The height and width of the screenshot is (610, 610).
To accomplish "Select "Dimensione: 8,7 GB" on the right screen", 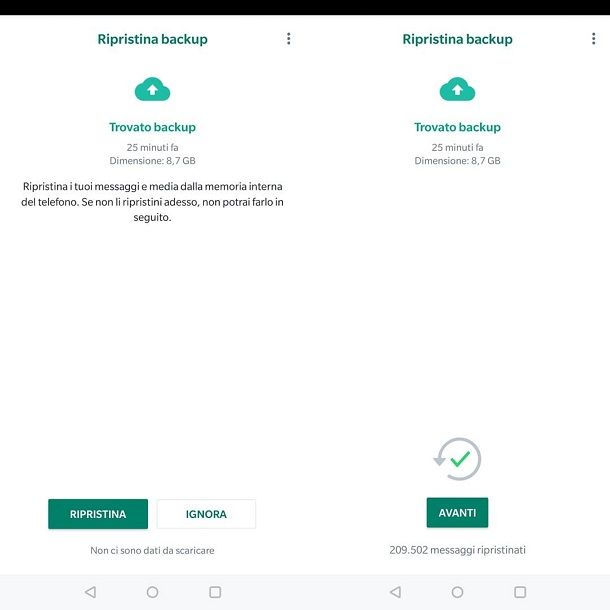I will [458, 161].
